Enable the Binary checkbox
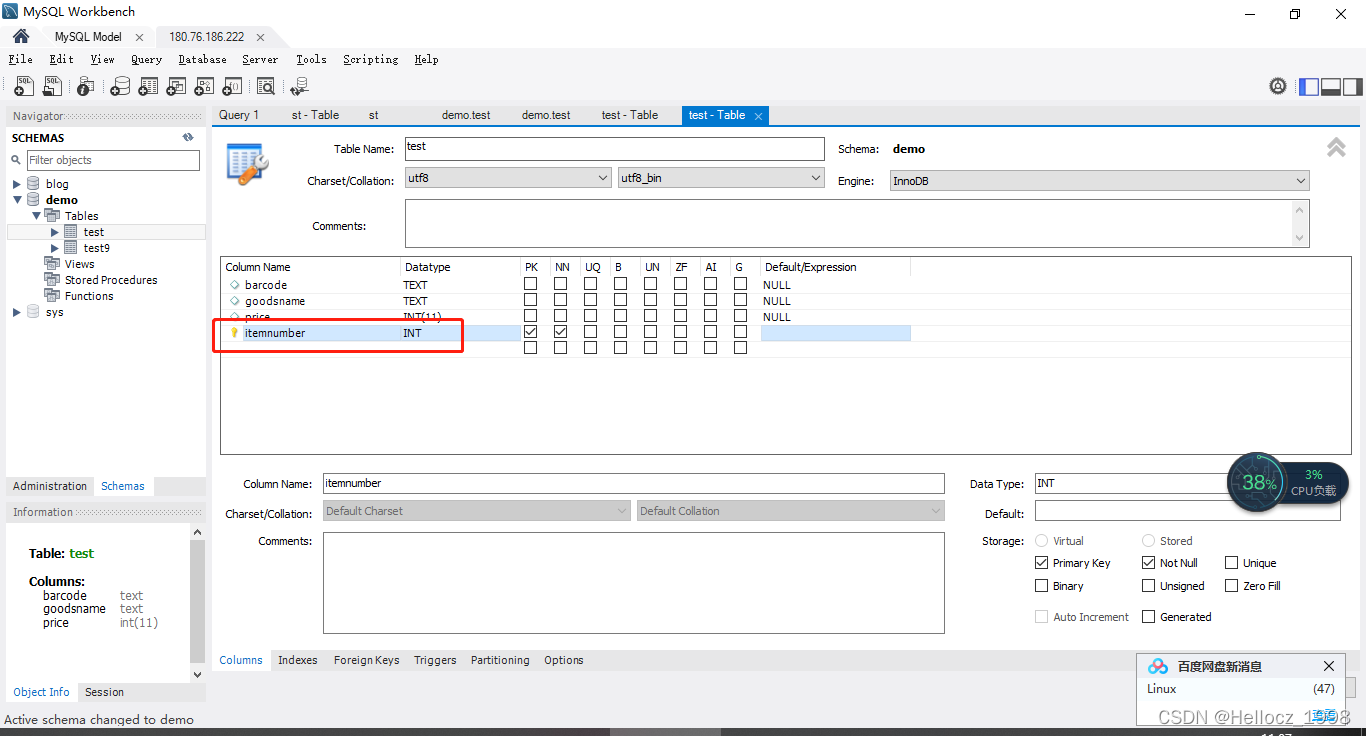 pyautogui.click(x=1042, y=586)
